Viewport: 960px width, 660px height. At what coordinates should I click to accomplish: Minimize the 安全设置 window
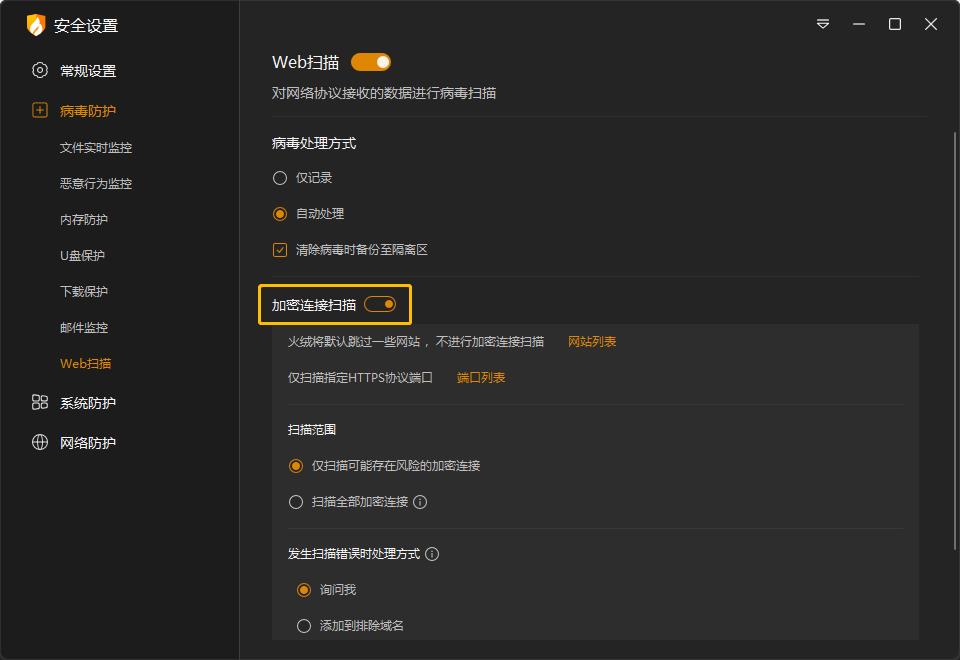tap(859, 24)
